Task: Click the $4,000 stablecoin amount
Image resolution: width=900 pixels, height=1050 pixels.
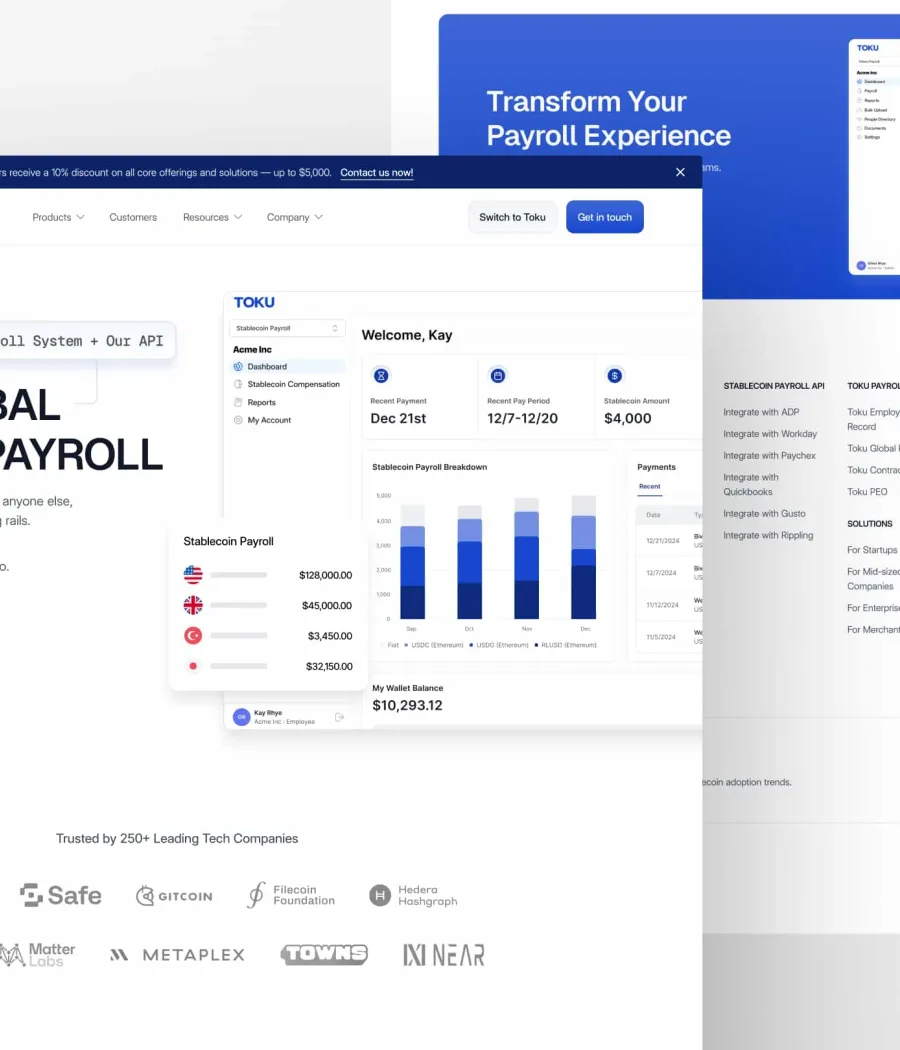Action: click(x=627, y=419)
